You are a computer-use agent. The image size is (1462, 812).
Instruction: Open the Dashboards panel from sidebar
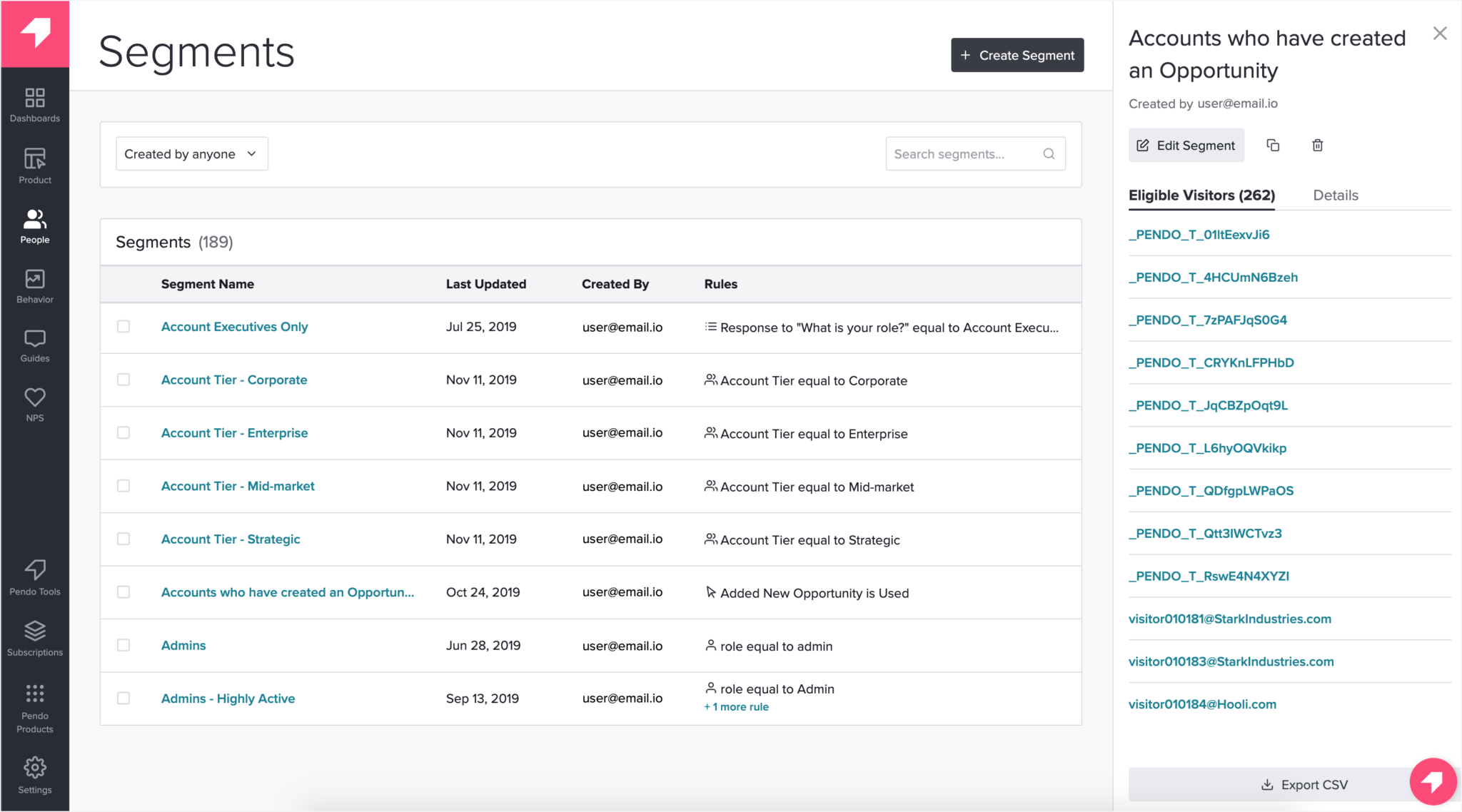[x=34, y=104]
